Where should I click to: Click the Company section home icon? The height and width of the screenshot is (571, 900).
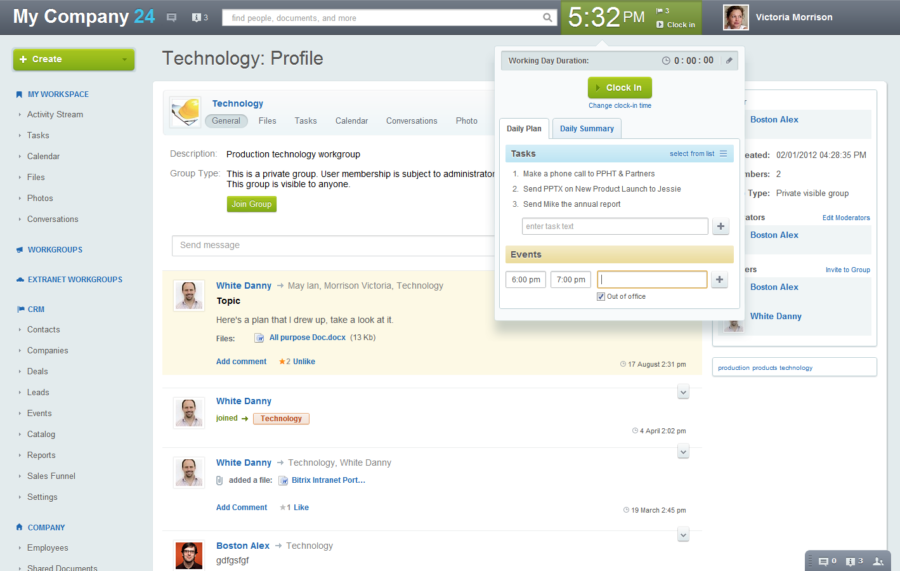20,527
